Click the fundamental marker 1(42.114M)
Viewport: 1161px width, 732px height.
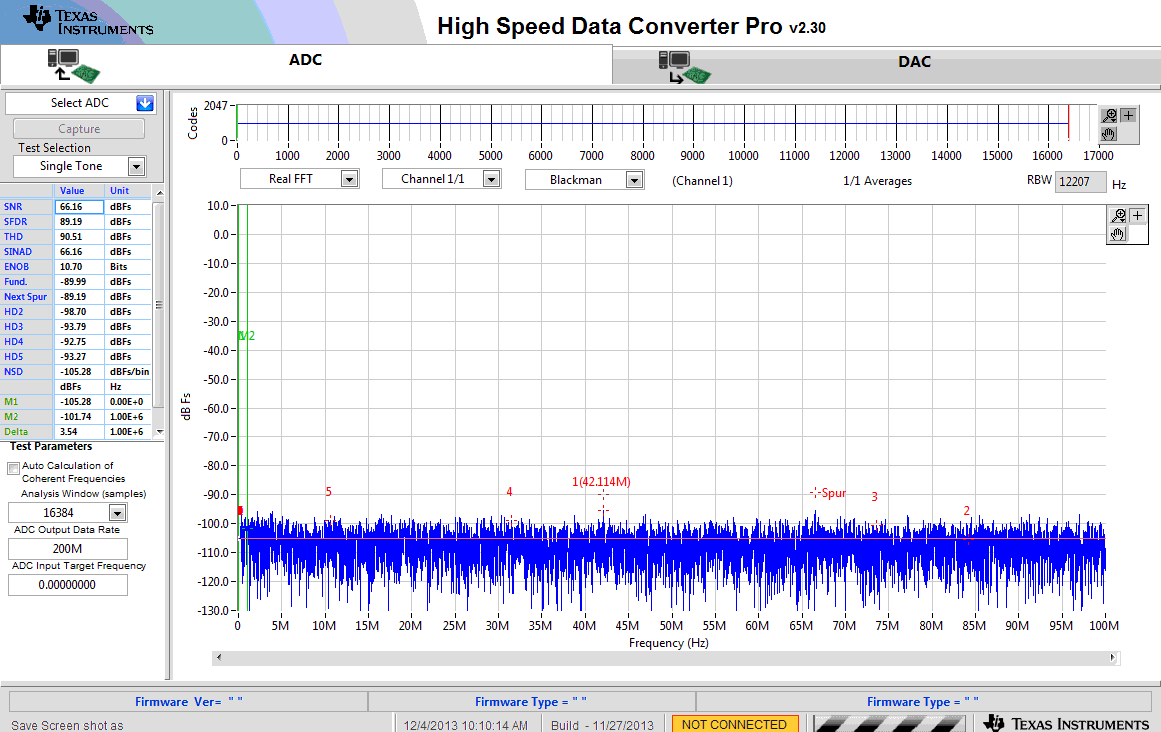click(x=601, y=482)
